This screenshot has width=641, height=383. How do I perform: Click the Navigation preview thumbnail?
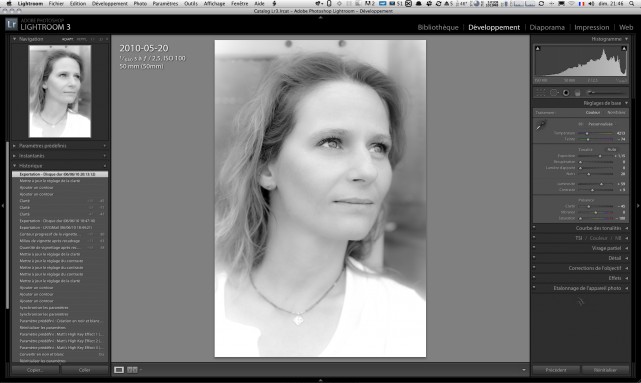click(60, 91)
